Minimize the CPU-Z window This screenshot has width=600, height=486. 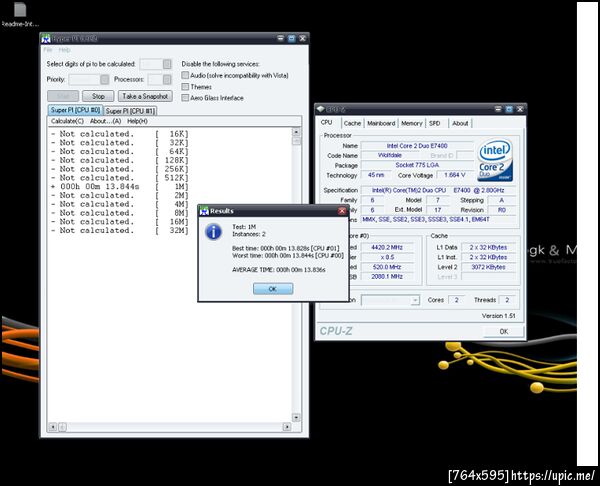pos(498,109)
